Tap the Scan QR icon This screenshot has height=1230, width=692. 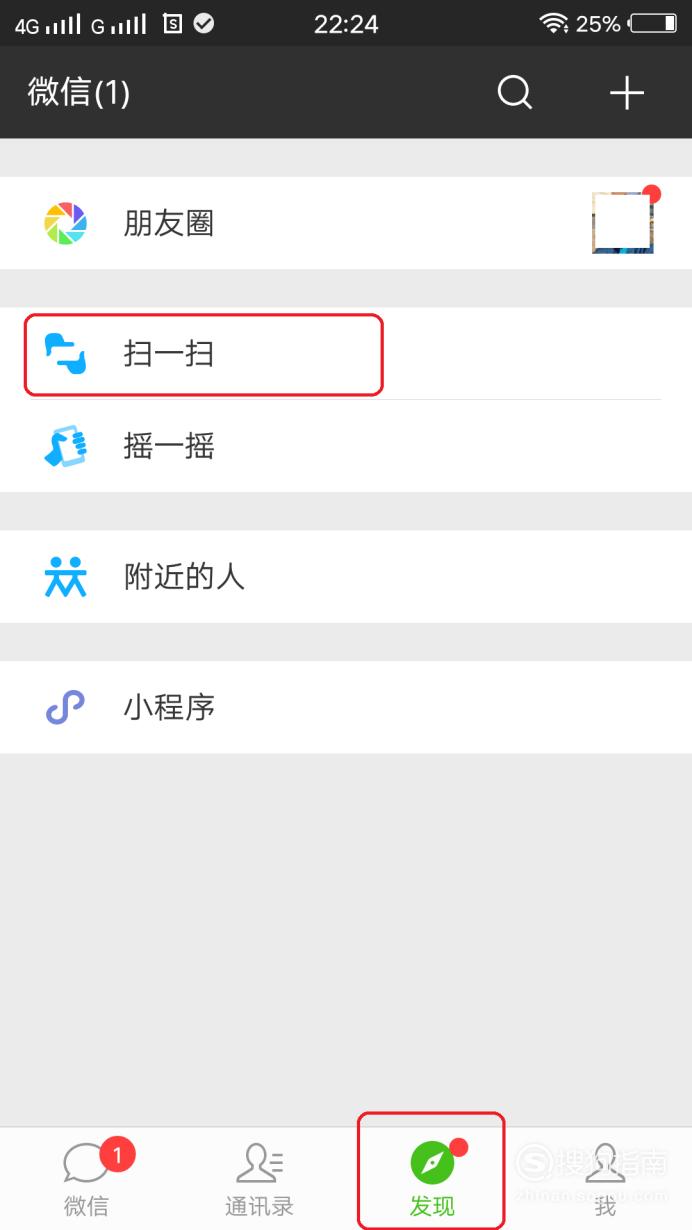click(x=66, y=354)
